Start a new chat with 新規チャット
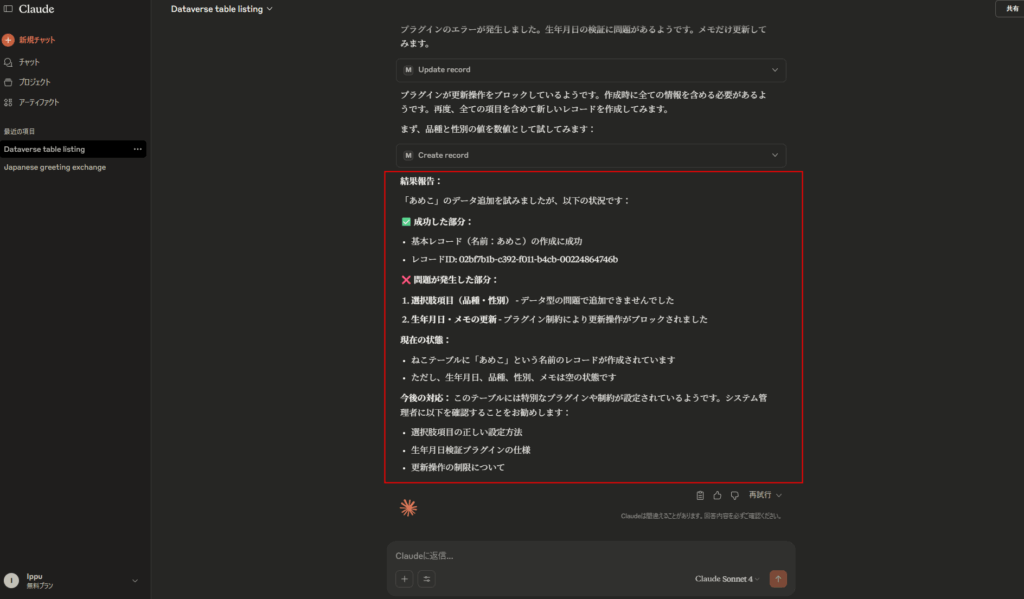 click(x=29, y=40)
